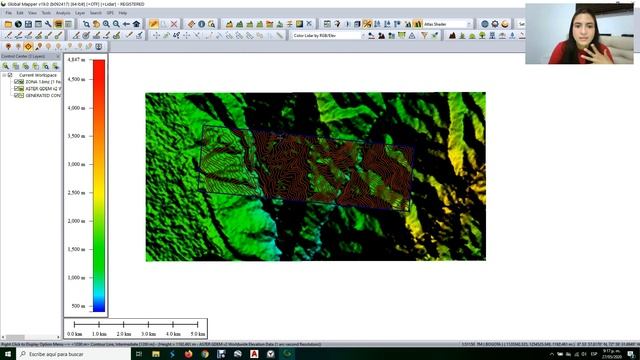The image size is (640, 360).
Task: Select the Zoom tool with box
Action: pos(86,24)
